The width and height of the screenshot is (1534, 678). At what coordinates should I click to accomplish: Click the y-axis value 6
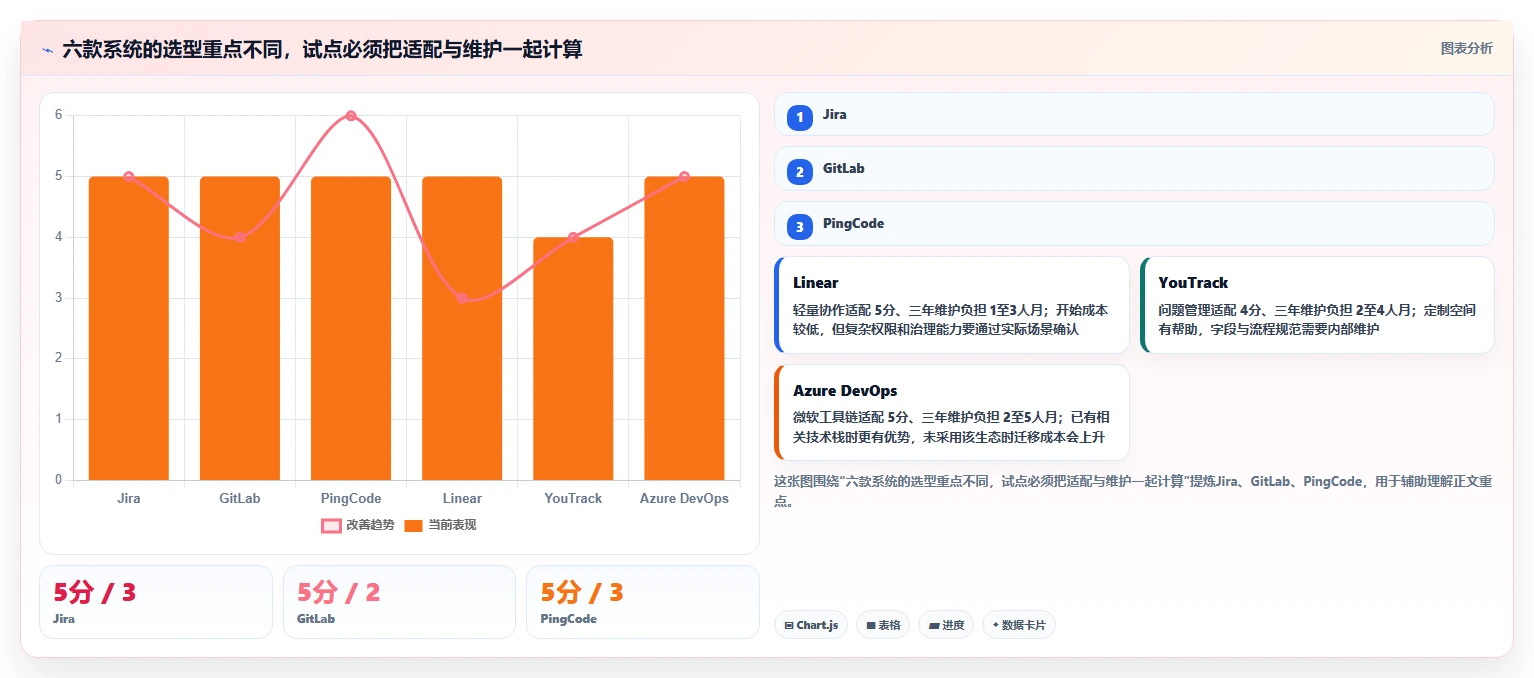click(58, 115)
